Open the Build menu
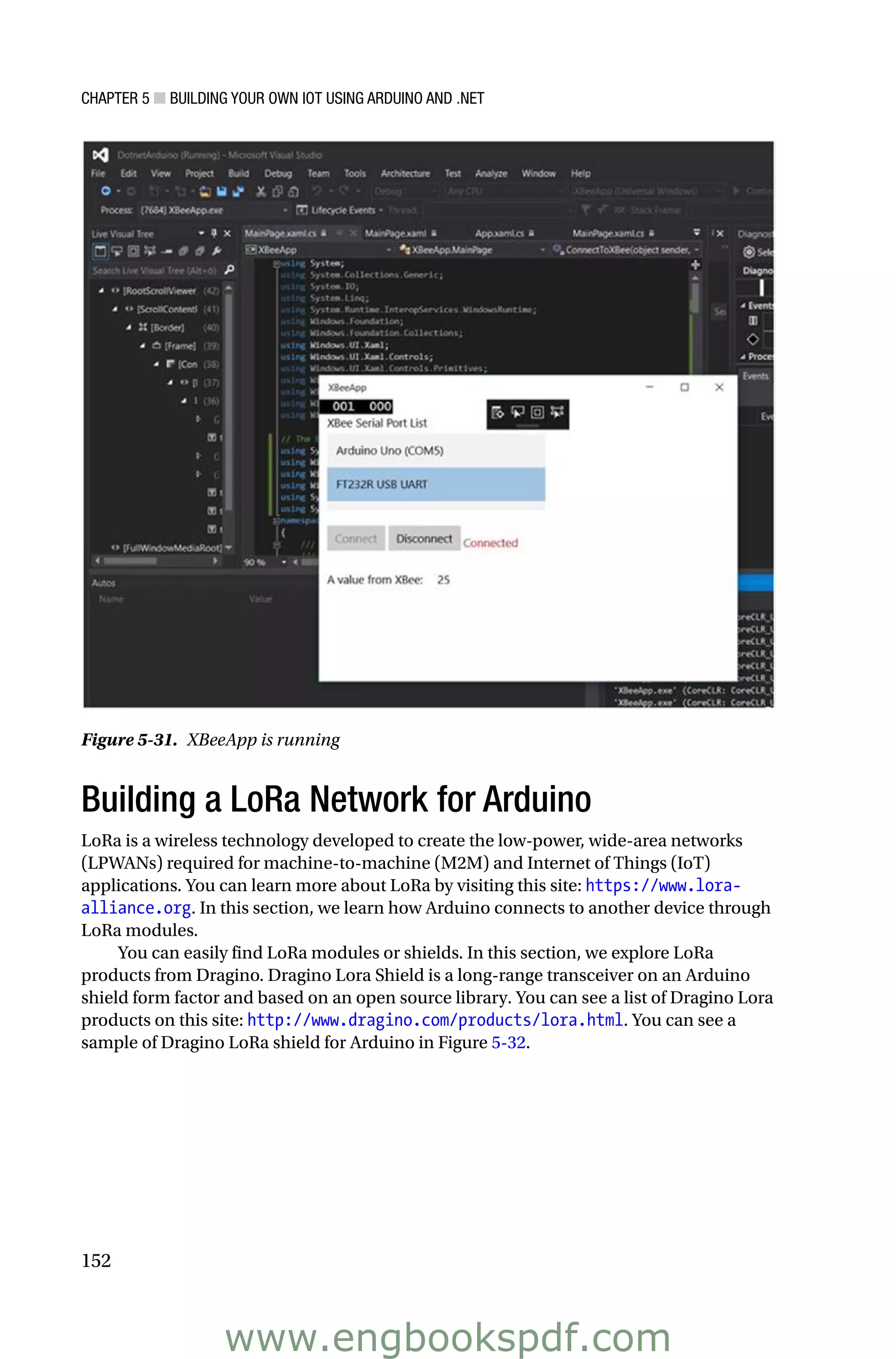 click(x=238, y=173)
